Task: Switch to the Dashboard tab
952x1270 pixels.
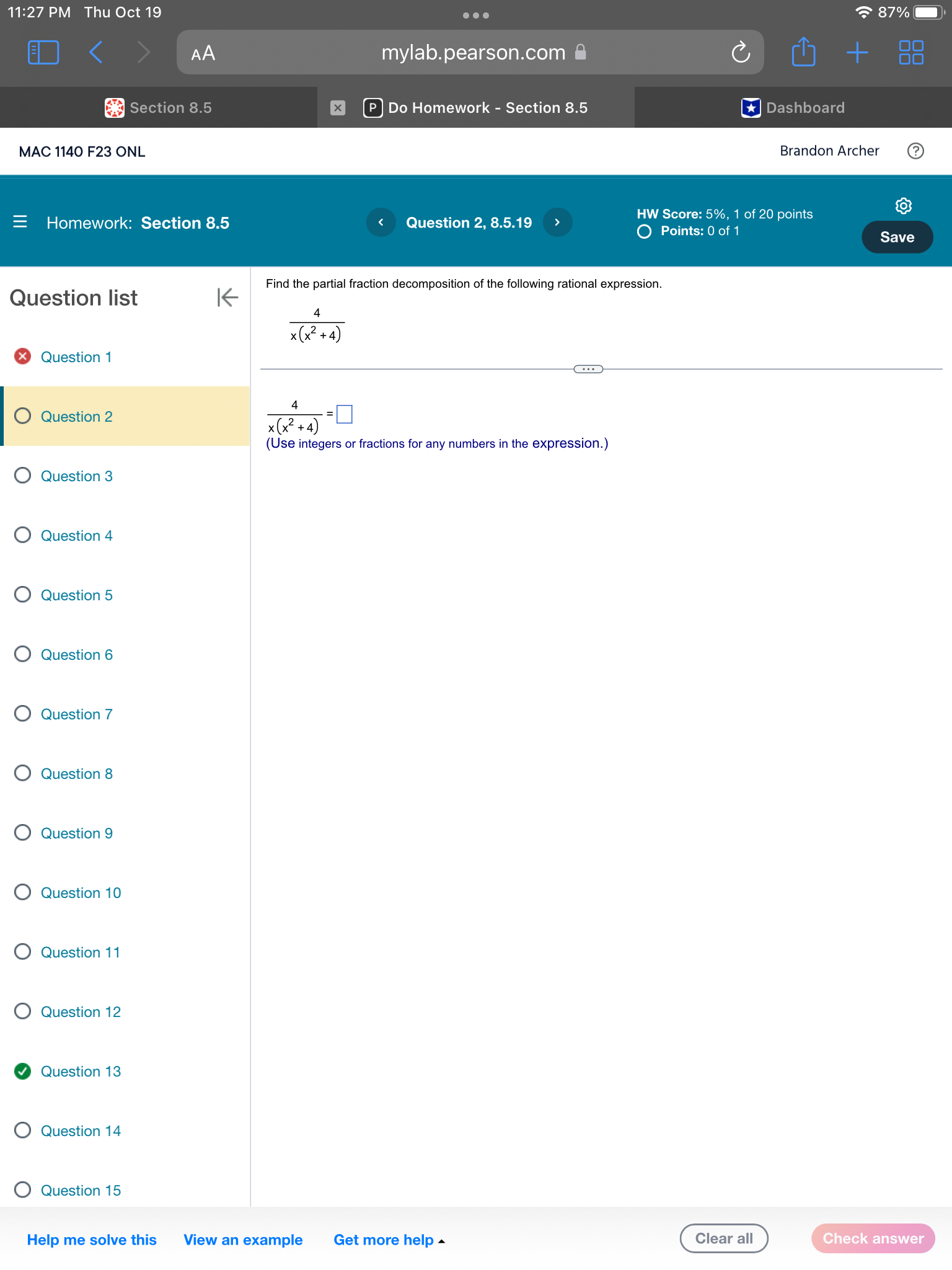Action: click(793, 107)
